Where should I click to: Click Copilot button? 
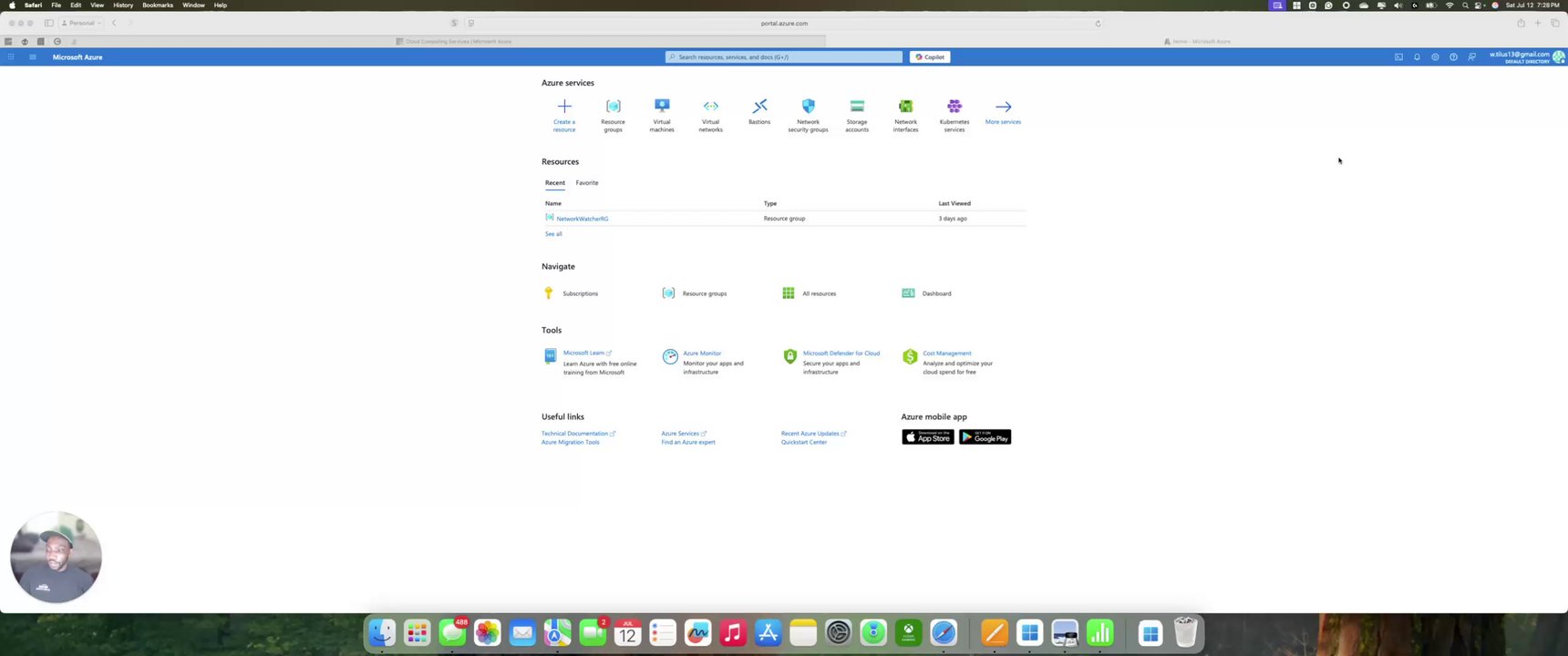click(x=930, y=56)
